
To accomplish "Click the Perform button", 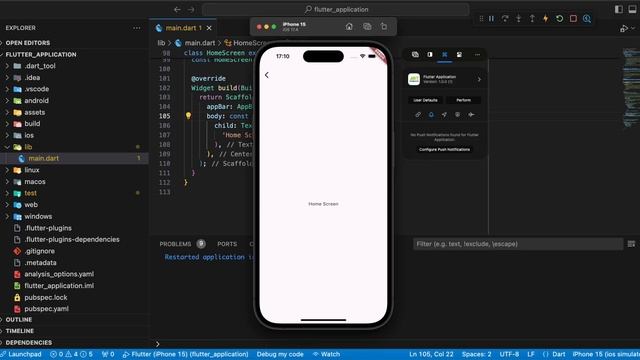I will (463, 100).
